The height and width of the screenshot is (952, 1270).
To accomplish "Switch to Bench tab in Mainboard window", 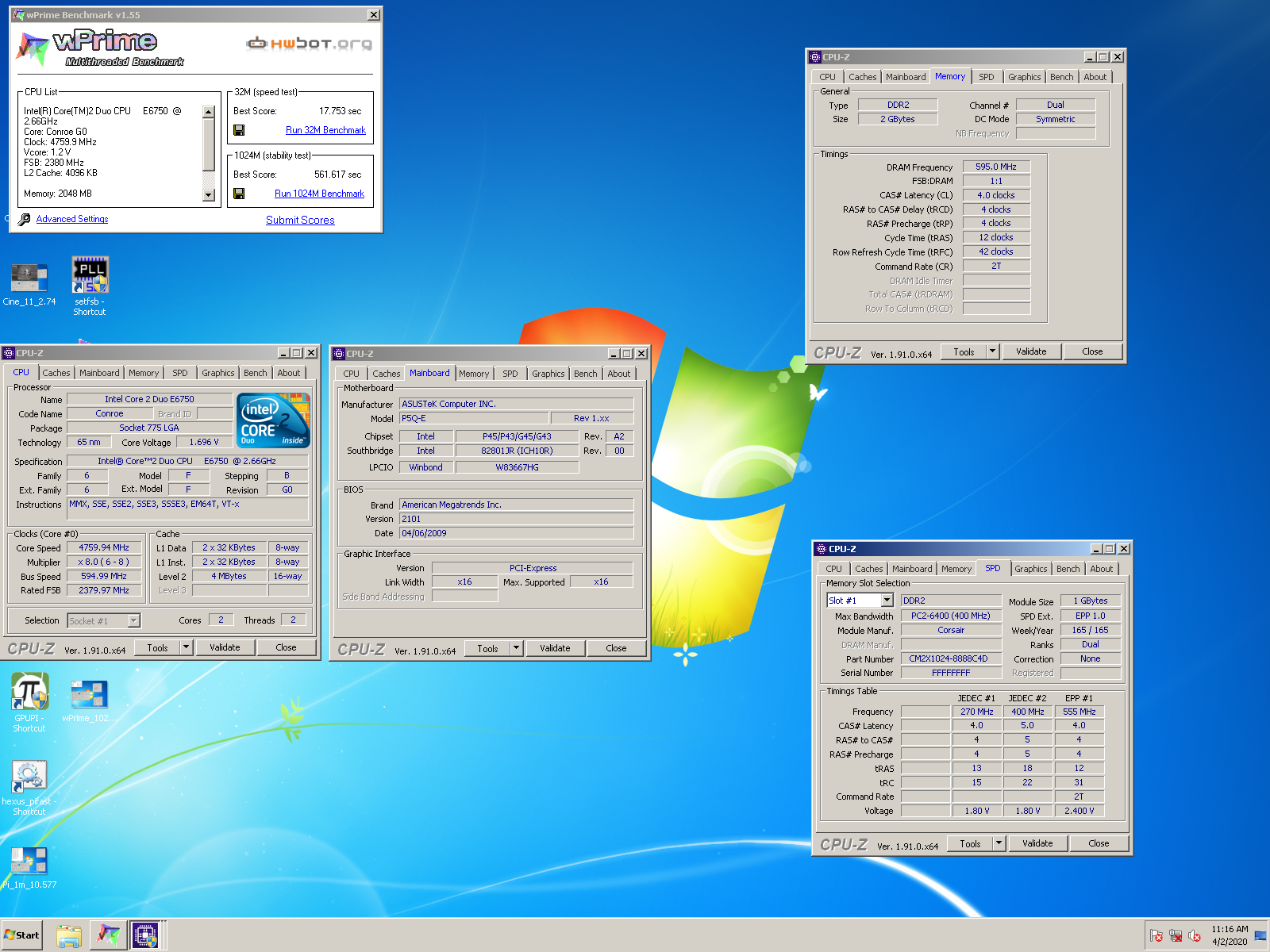I will [586, 374].
